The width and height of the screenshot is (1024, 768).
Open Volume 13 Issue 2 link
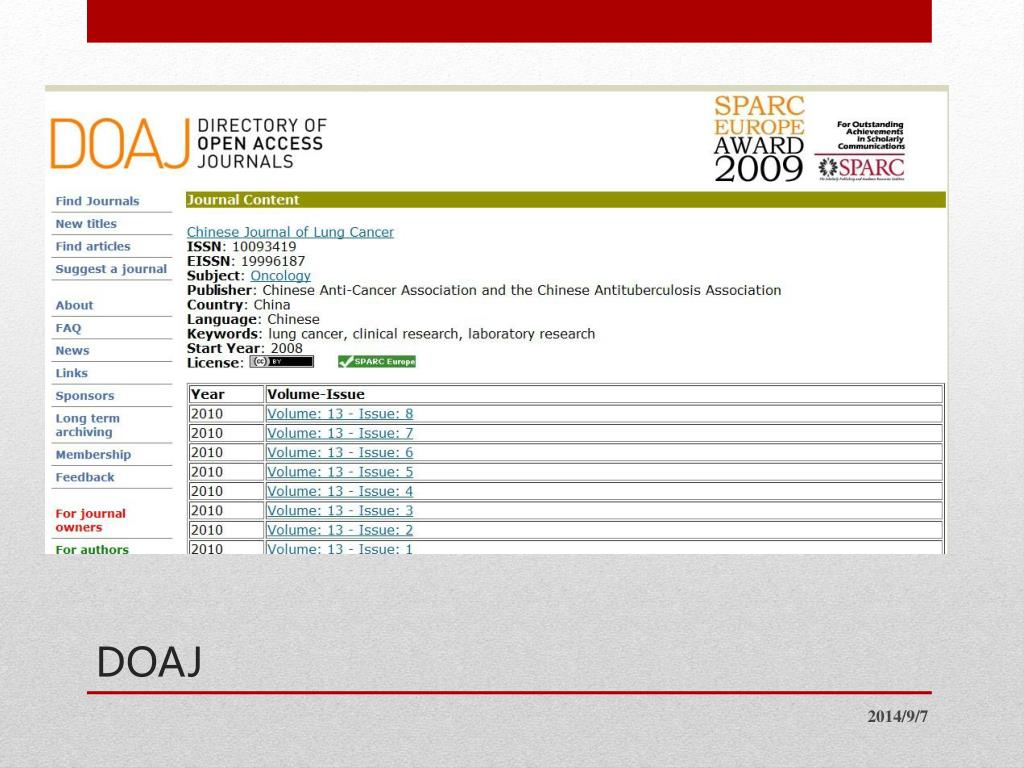tap(340, 530)
